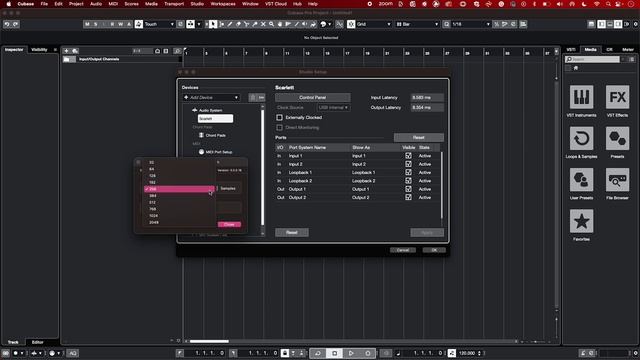Toggle the Mute (M) global button
The image size is (640, 360).
coord(87,24)
